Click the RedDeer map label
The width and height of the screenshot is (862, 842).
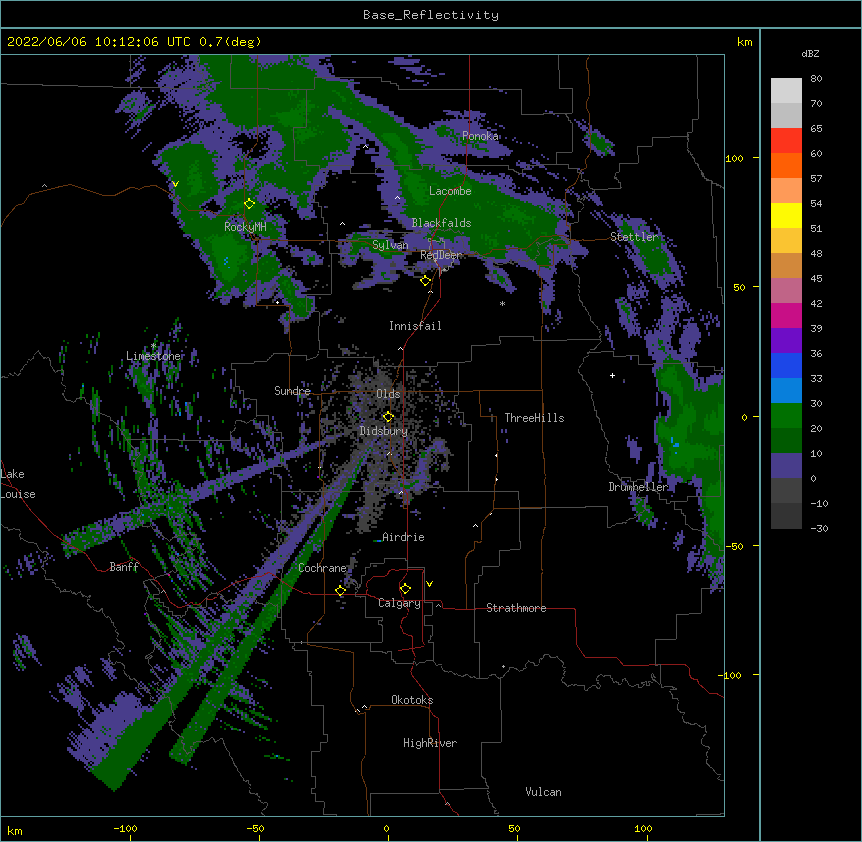440,255
